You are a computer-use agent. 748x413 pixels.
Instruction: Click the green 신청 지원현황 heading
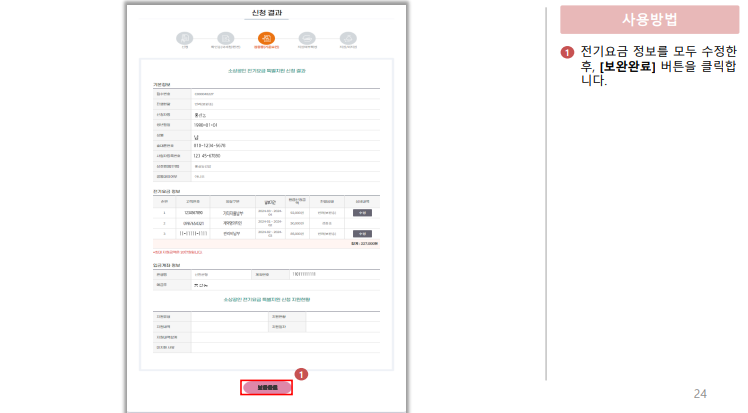click(267, 300)
